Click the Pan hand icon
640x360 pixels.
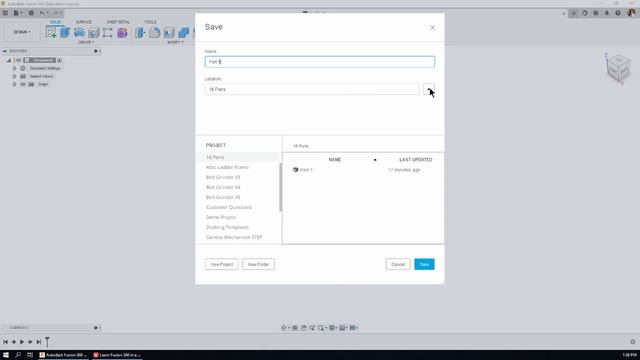coord(304,328)
